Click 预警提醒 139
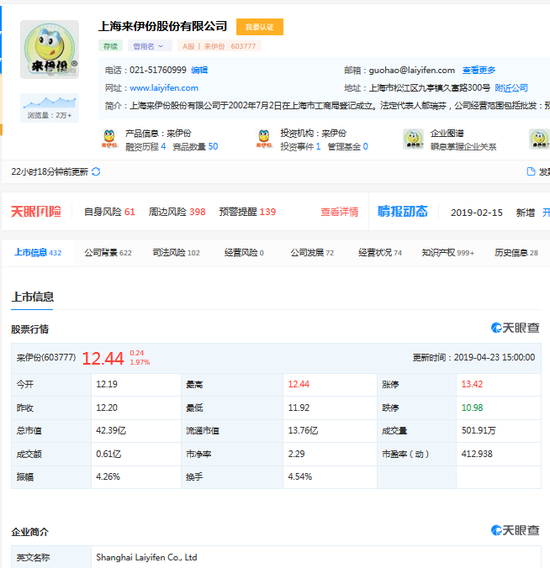 point(247,212)
